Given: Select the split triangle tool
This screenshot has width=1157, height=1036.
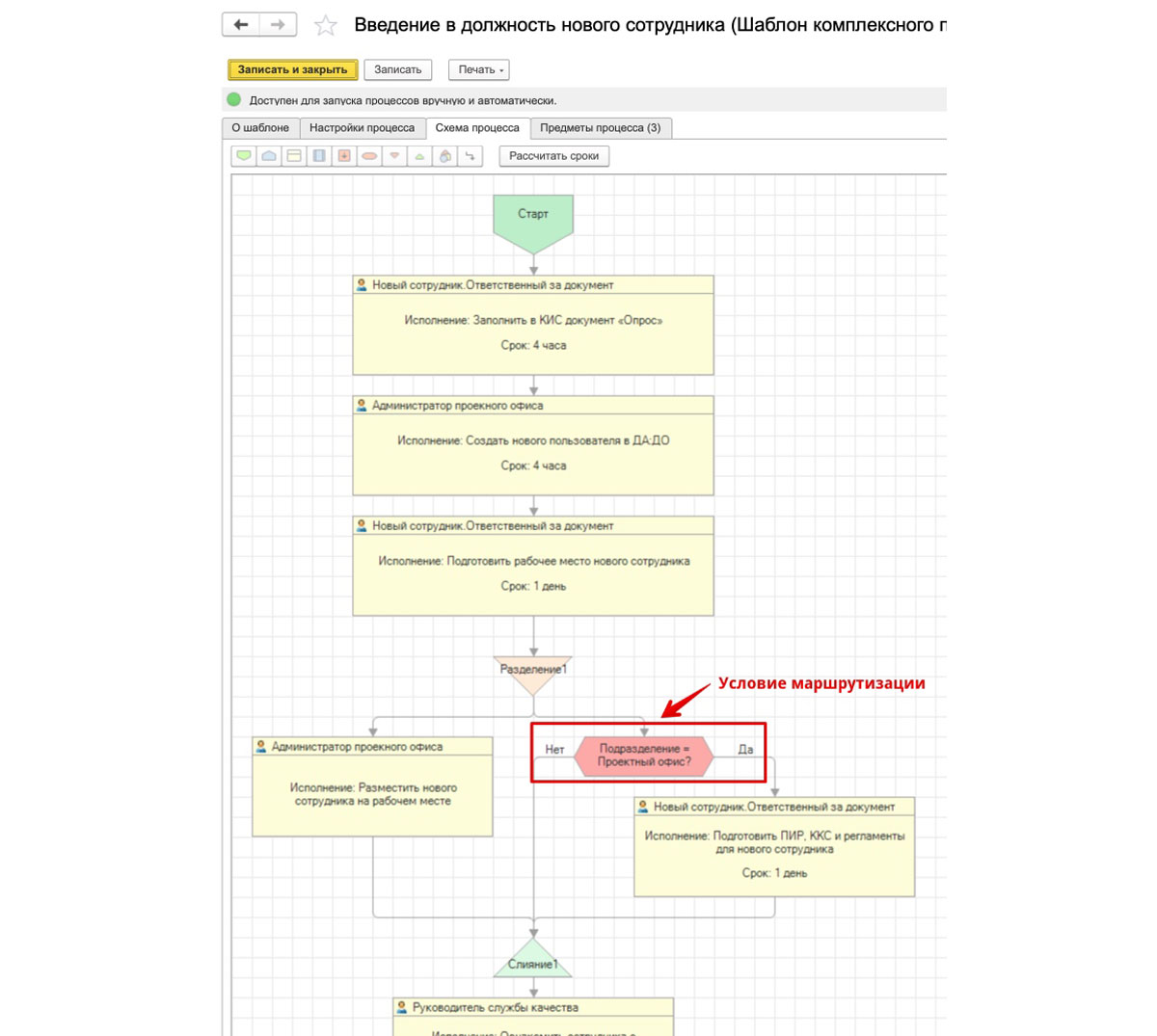Looking at the screenshot, I should tap(394, 155).
